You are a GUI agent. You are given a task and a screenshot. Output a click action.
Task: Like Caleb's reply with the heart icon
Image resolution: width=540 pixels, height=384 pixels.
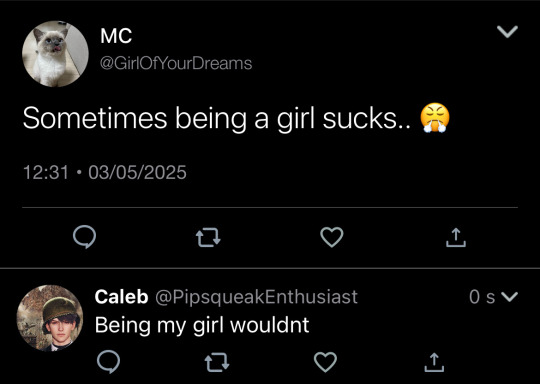coord(325,362)
